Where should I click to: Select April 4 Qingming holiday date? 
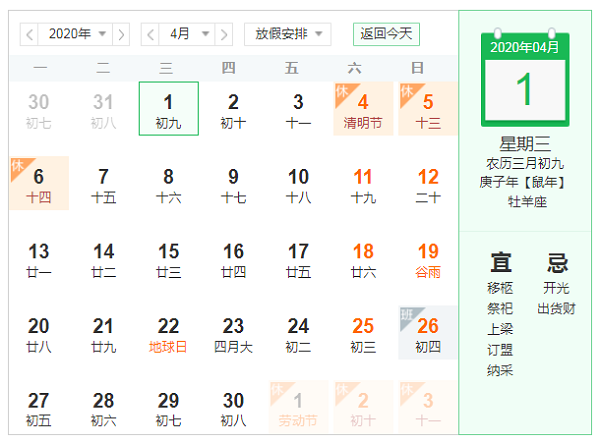coord(363,109)
